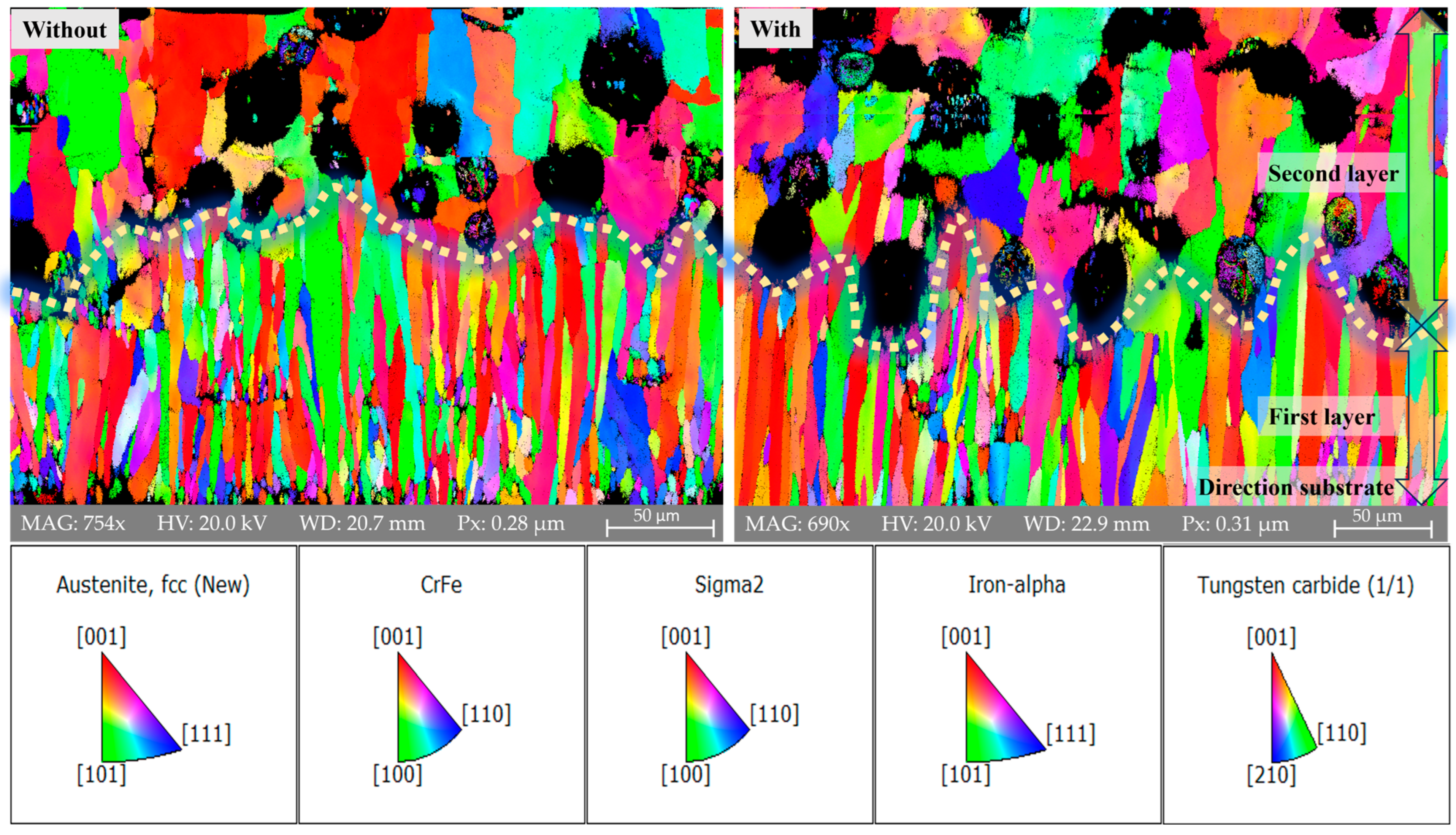Click the 'First layer' annotation label
This screenshot has height=835, width=1456.
1322,417
